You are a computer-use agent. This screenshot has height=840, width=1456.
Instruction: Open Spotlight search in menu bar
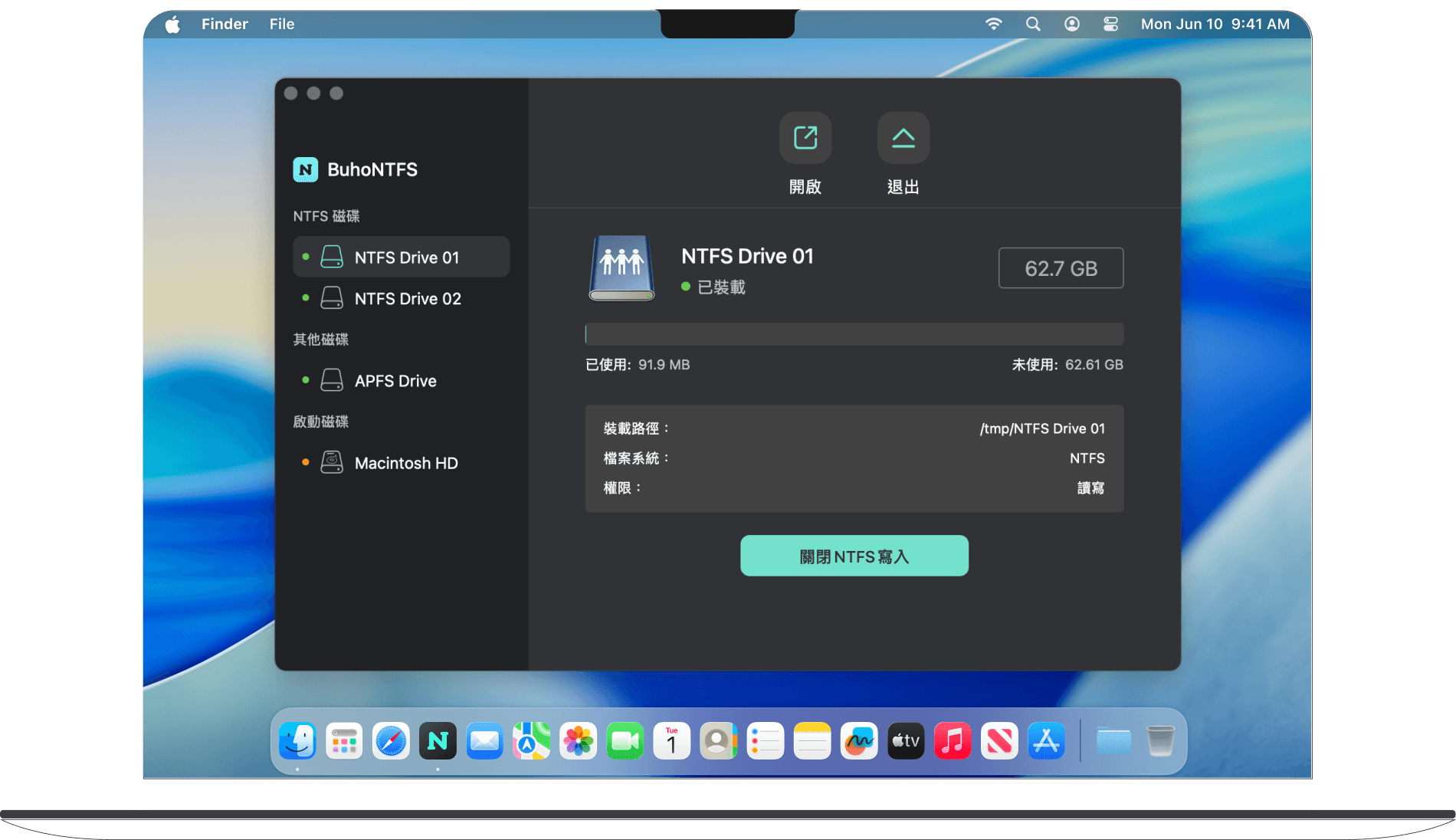coord(1033,24)
